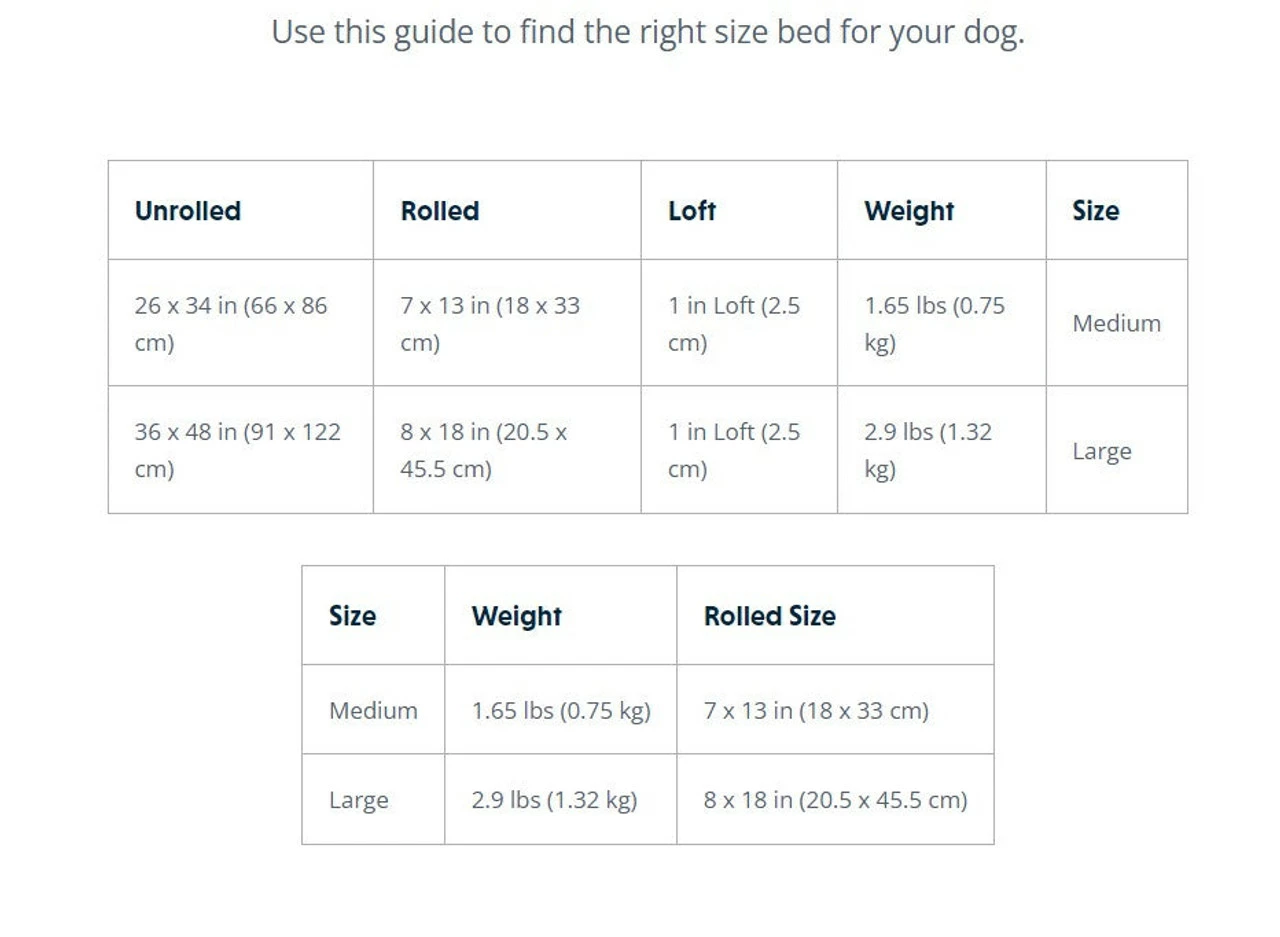Click the Rolled column header

(x=440, y=211)
